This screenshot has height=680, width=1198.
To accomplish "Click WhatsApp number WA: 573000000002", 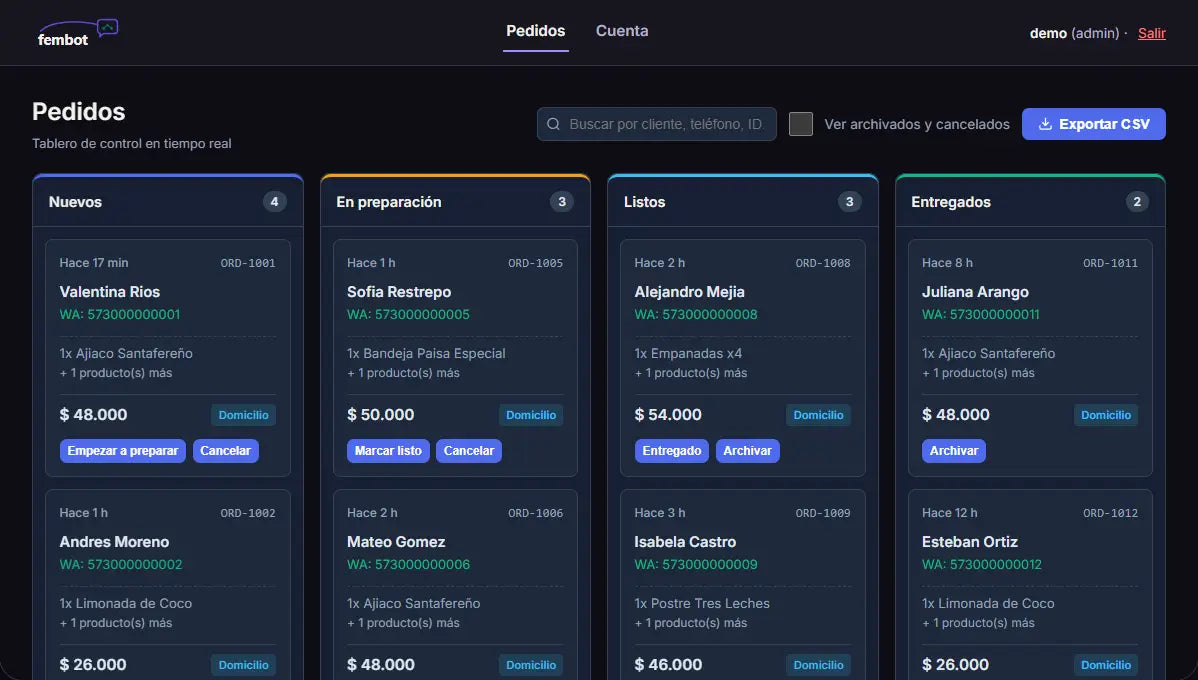I will click(x=121, y=564).
